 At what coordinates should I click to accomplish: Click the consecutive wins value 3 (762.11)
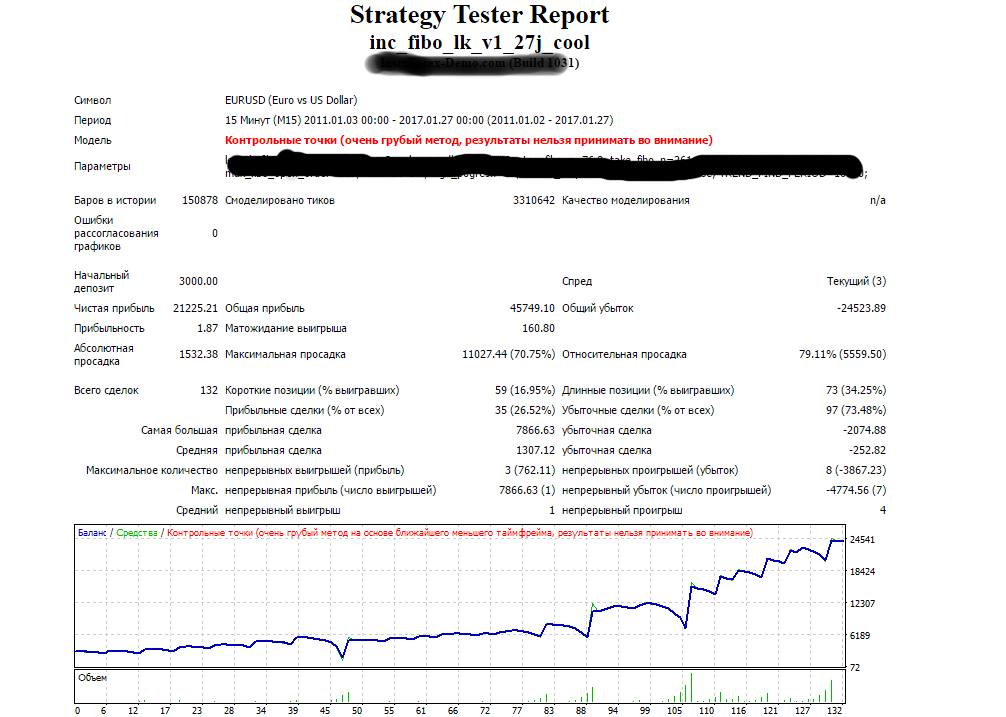pos(530,470)
